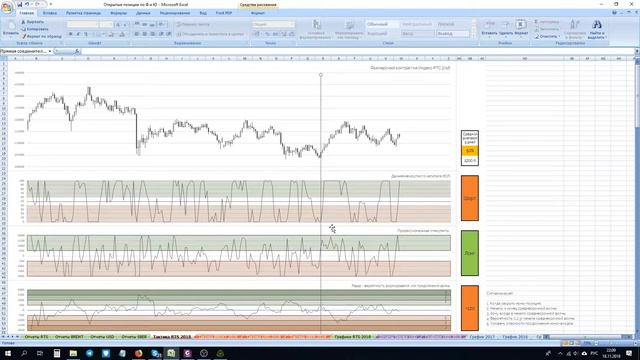The height and width of the screenshot is (360, 640).
Task: Open the font size combo box
Action: tap(106, 24)
